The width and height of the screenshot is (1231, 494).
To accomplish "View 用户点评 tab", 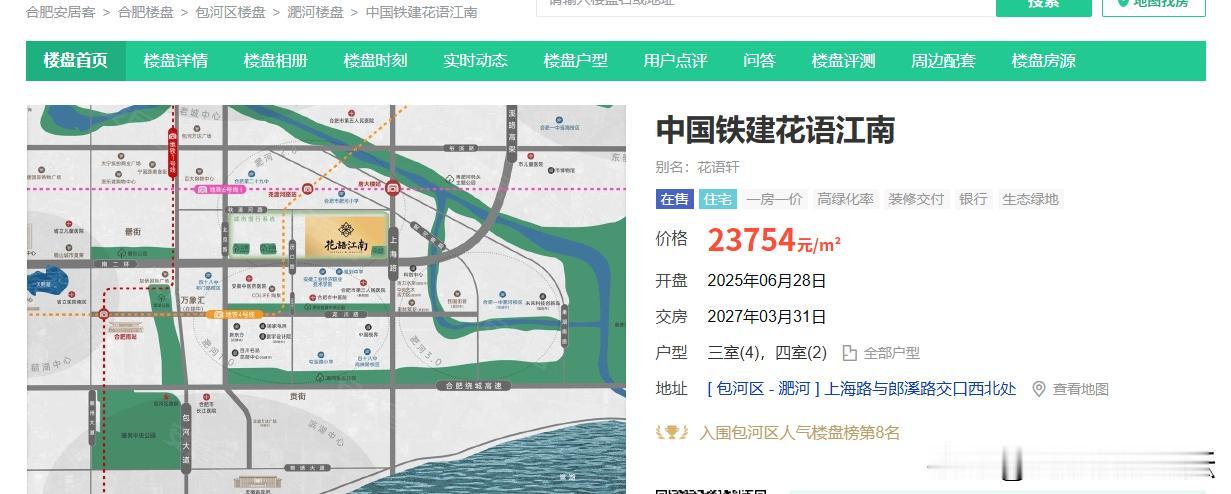I will 676,60.
